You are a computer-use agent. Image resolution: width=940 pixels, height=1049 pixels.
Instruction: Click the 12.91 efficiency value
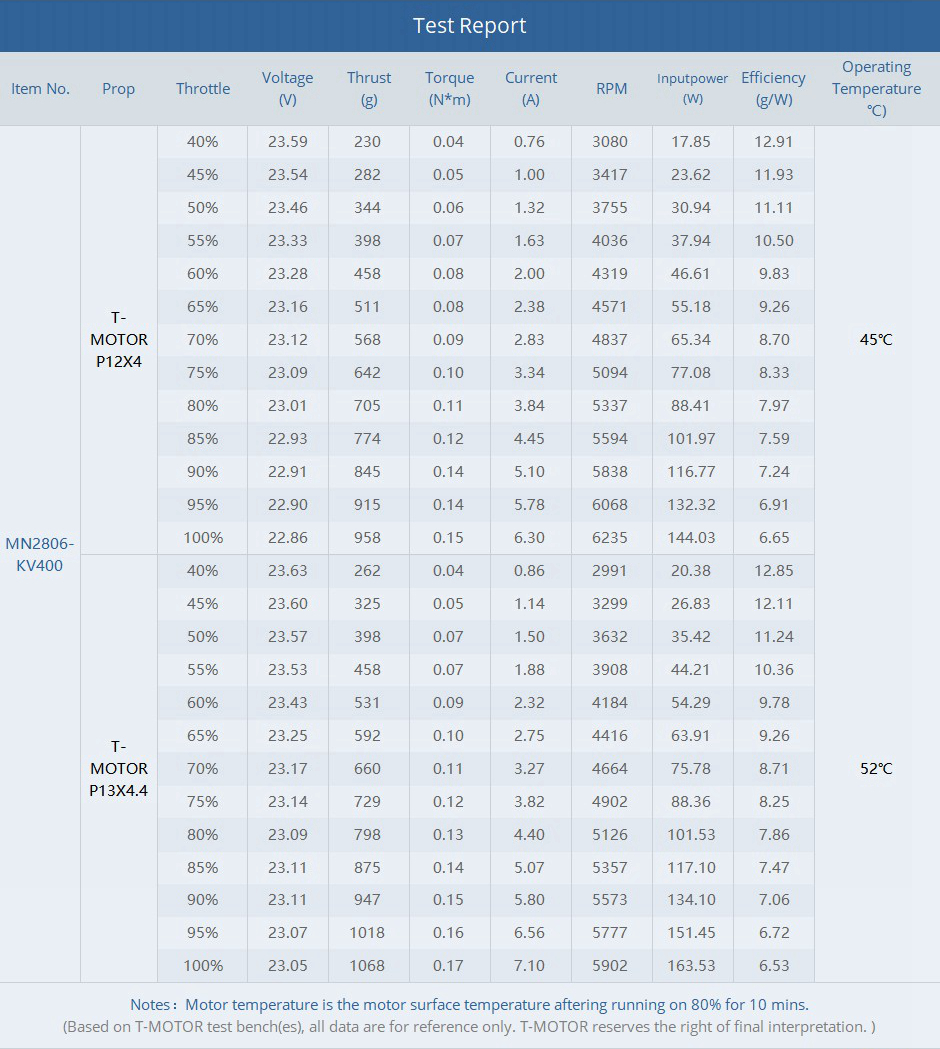click(x=773, y=142)
